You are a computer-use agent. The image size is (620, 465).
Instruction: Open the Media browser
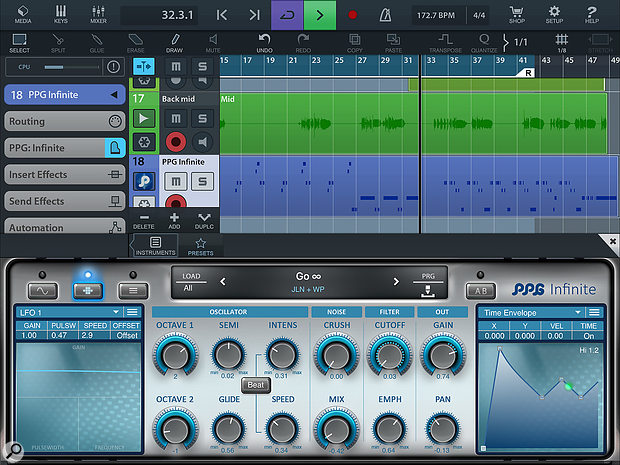23,14
